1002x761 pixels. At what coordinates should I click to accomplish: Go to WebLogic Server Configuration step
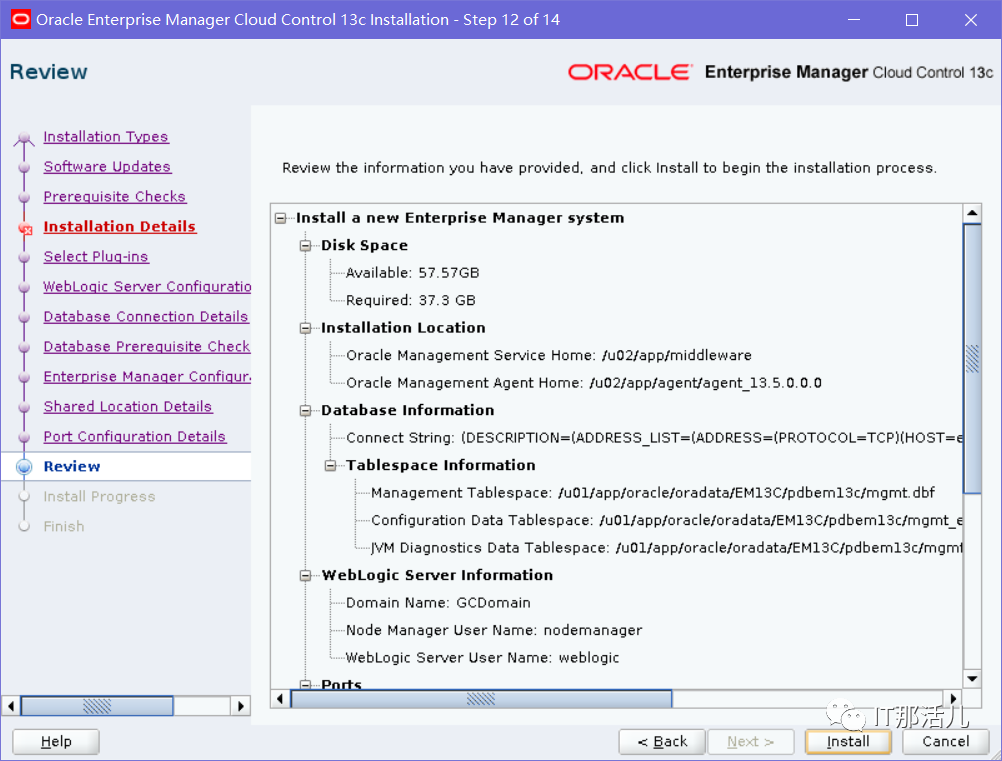[x=147, y=287]
